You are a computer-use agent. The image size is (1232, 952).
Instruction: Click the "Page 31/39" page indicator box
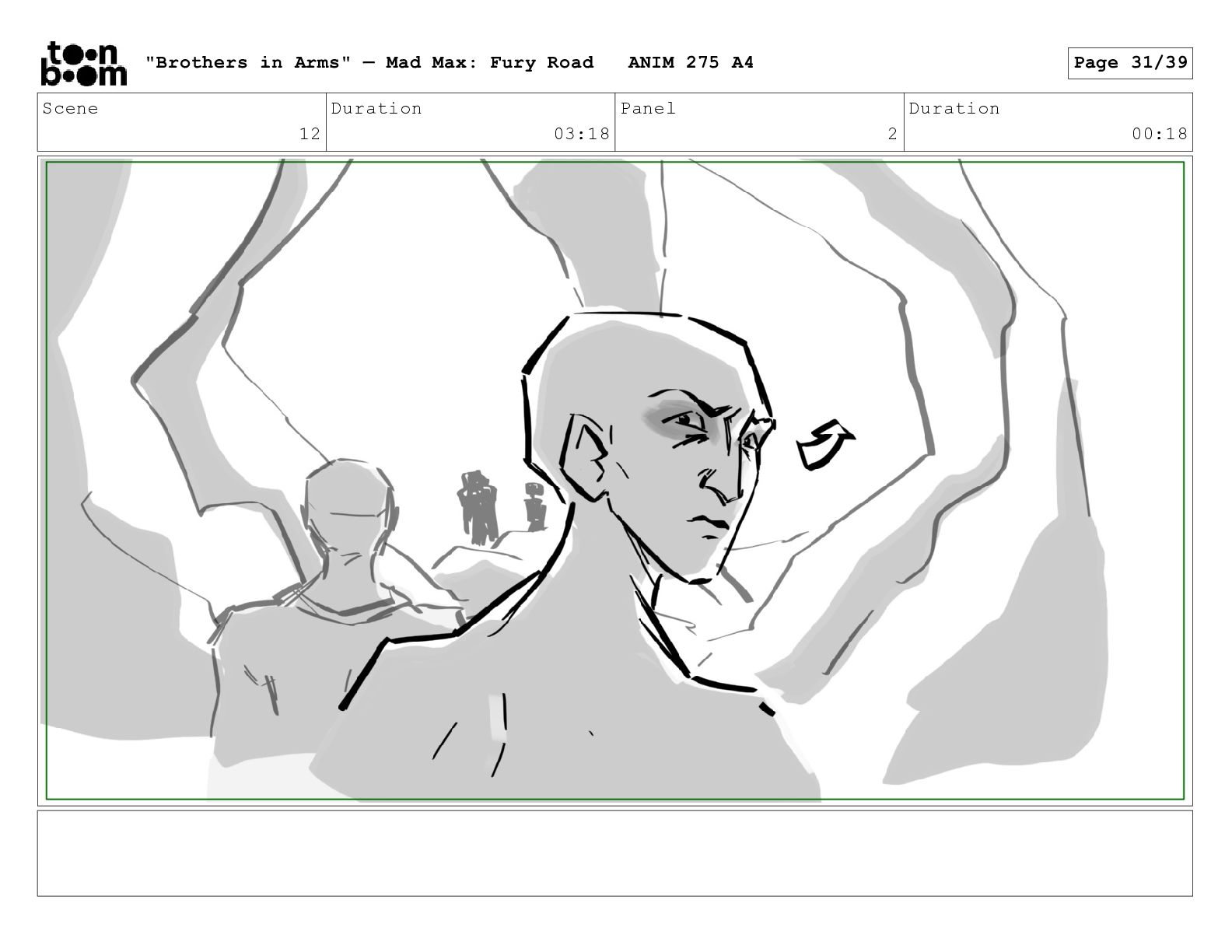[1130, 63]
